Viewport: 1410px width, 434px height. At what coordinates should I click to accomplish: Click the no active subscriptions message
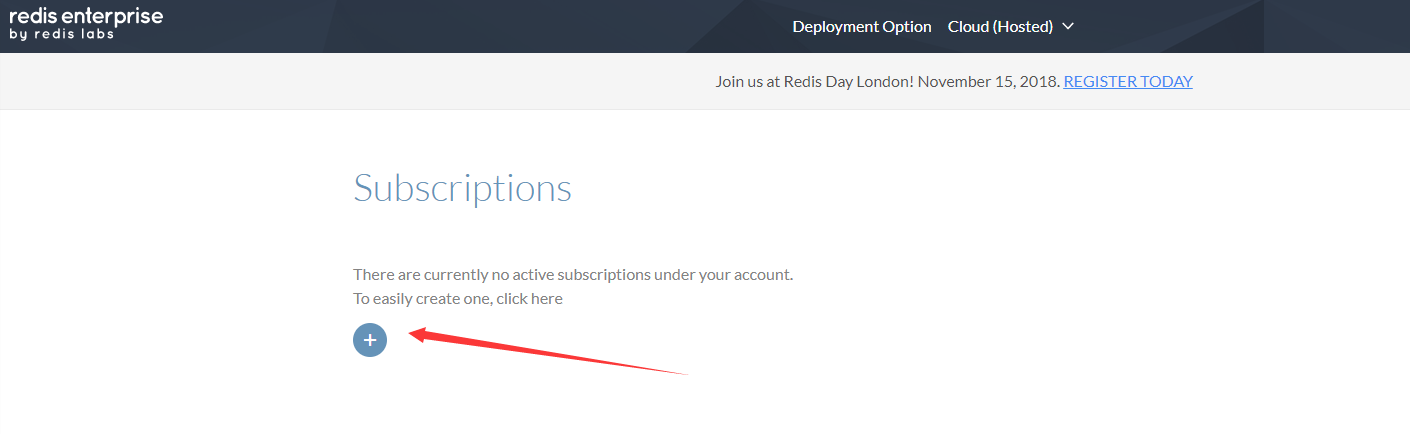point(573,274)
